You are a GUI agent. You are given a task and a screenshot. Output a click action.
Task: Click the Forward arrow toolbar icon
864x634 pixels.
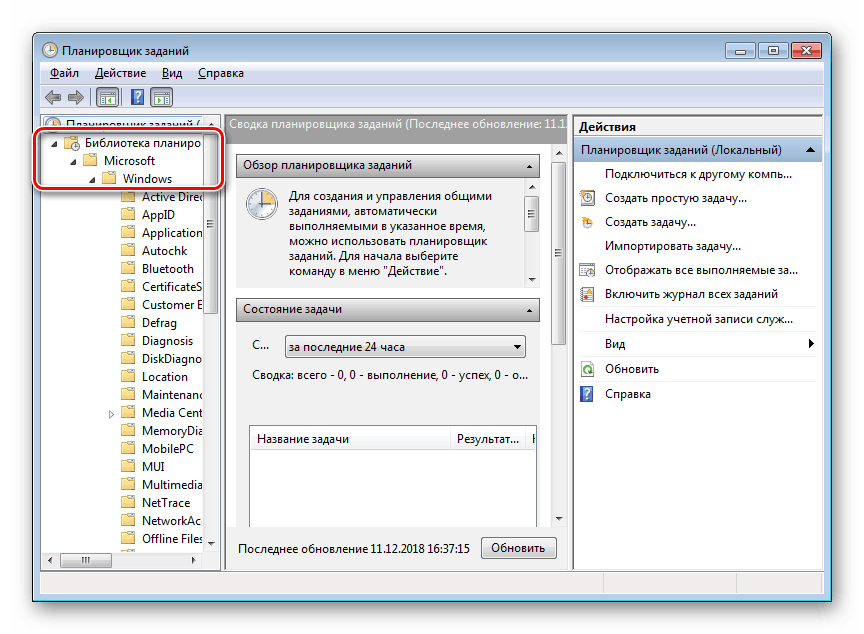point(75,97)
